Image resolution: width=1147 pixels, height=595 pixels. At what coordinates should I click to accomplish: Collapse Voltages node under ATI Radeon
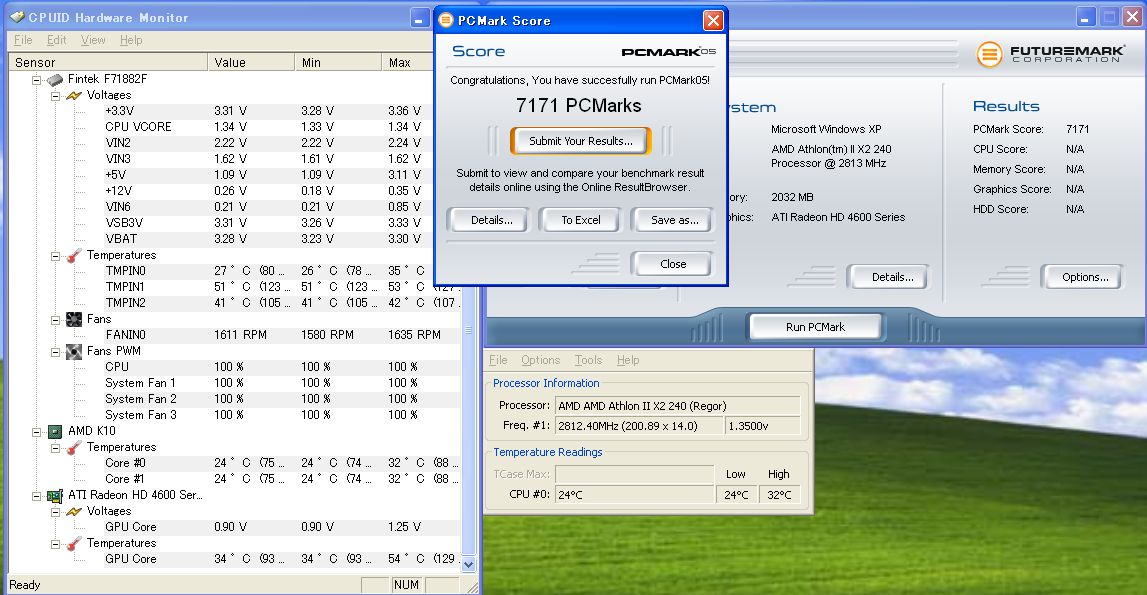55,512
